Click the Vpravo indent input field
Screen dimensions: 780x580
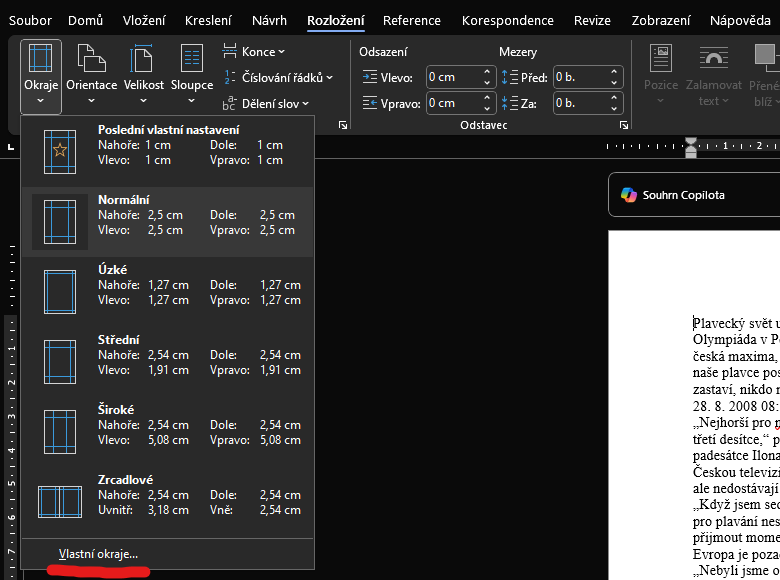pyautogui.click(x=452, y=102)
